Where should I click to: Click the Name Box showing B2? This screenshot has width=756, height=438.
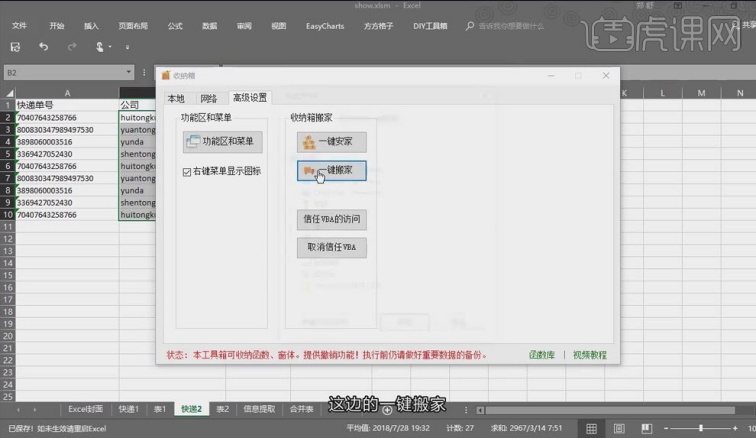pos(64,73)
